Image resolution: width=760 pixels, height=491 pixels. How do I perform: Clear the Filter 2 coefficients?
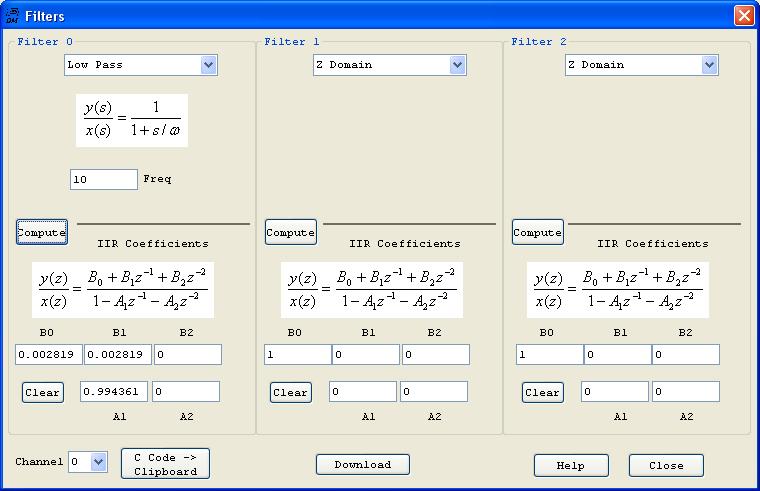point(542,392)
